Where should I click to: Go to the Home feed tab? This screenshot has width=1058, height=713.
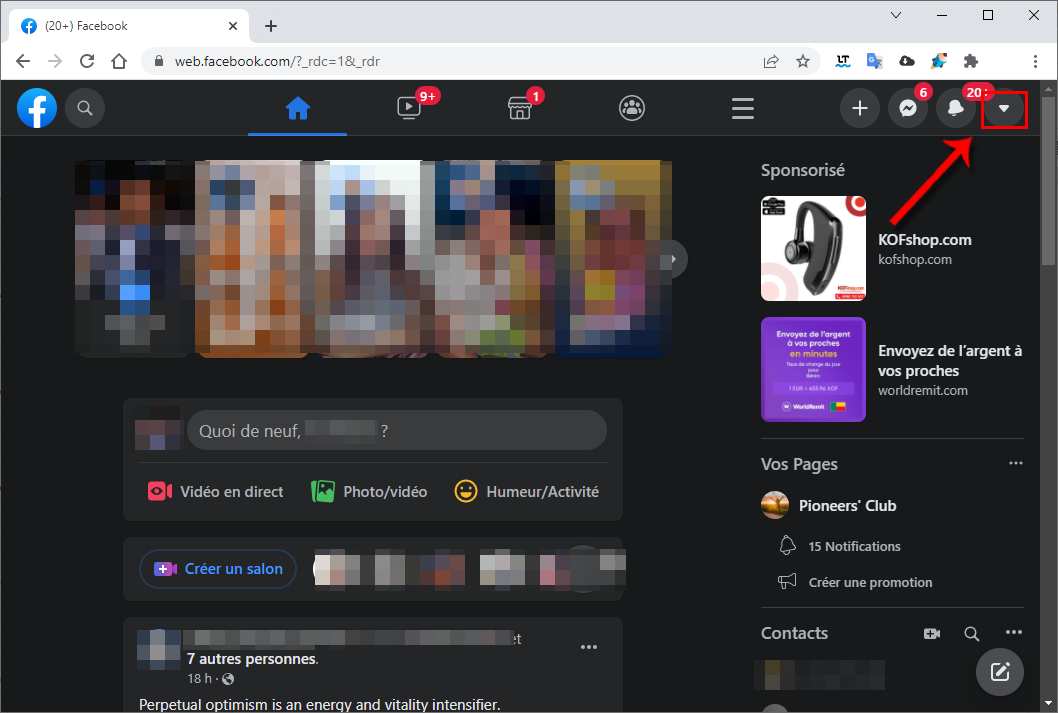pyautogui.click(x=298, y=108)
